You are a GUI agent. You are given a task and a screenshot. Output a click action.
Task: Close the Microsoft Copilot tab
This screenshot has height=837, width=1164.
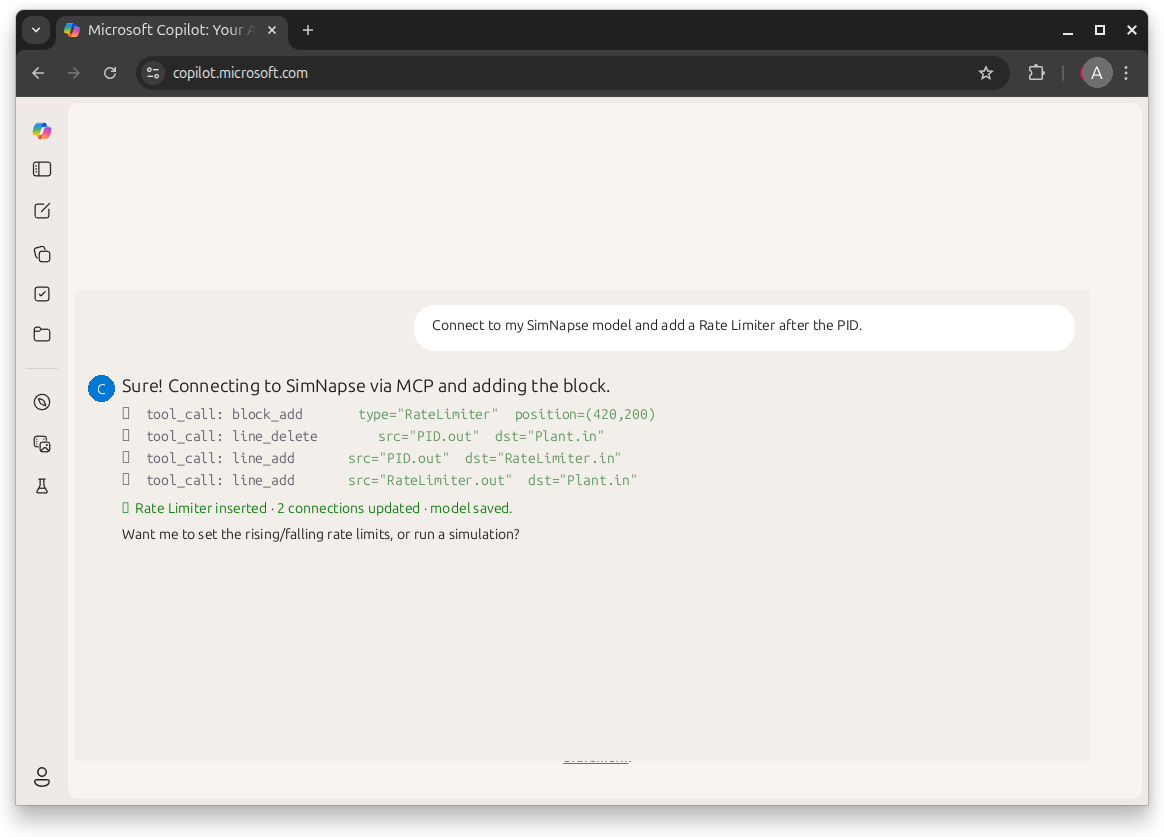(272, 30)
